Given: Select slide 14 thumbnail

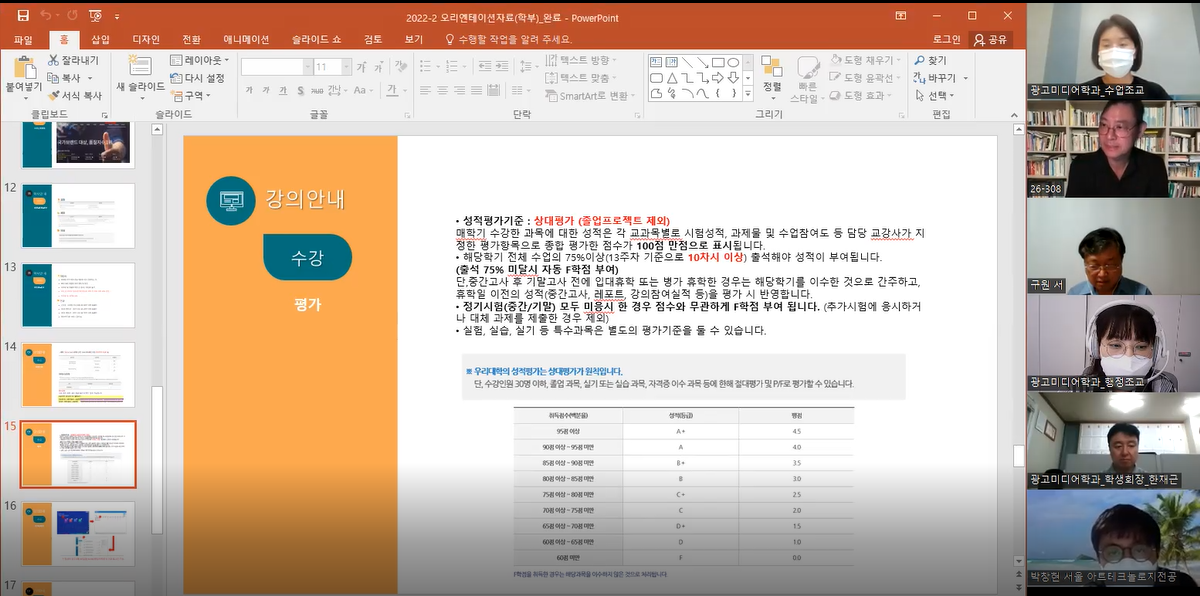Looking at the screenshot, I should [x=78, y=374].
